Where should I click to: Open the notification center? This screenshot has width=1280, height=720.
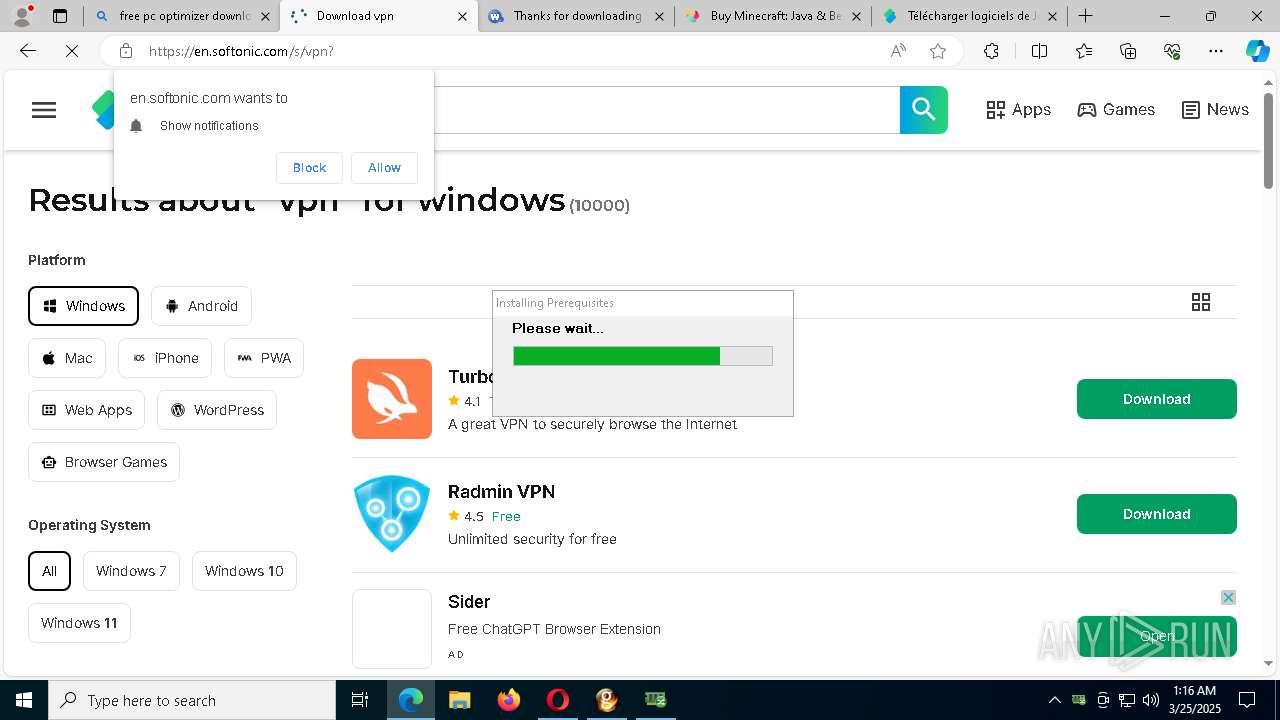(1247, 700)
